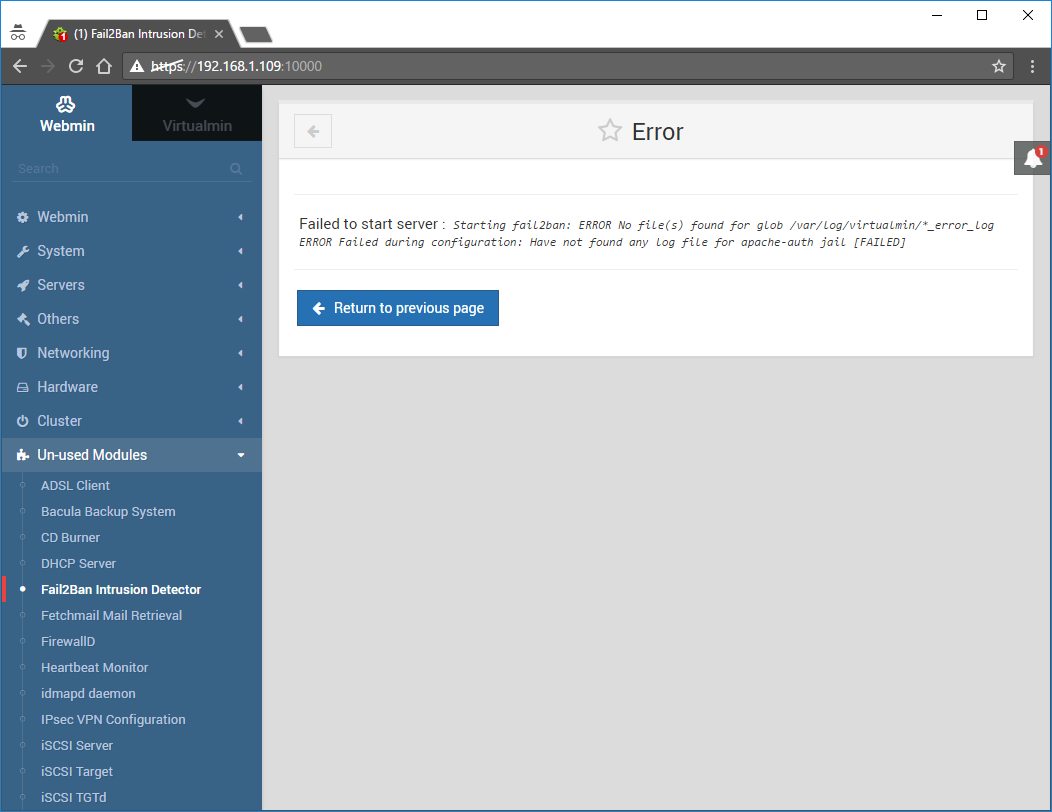1052x812 pixels.
Task: Bookmark this page with the address bar star
Action: [998, 66]
